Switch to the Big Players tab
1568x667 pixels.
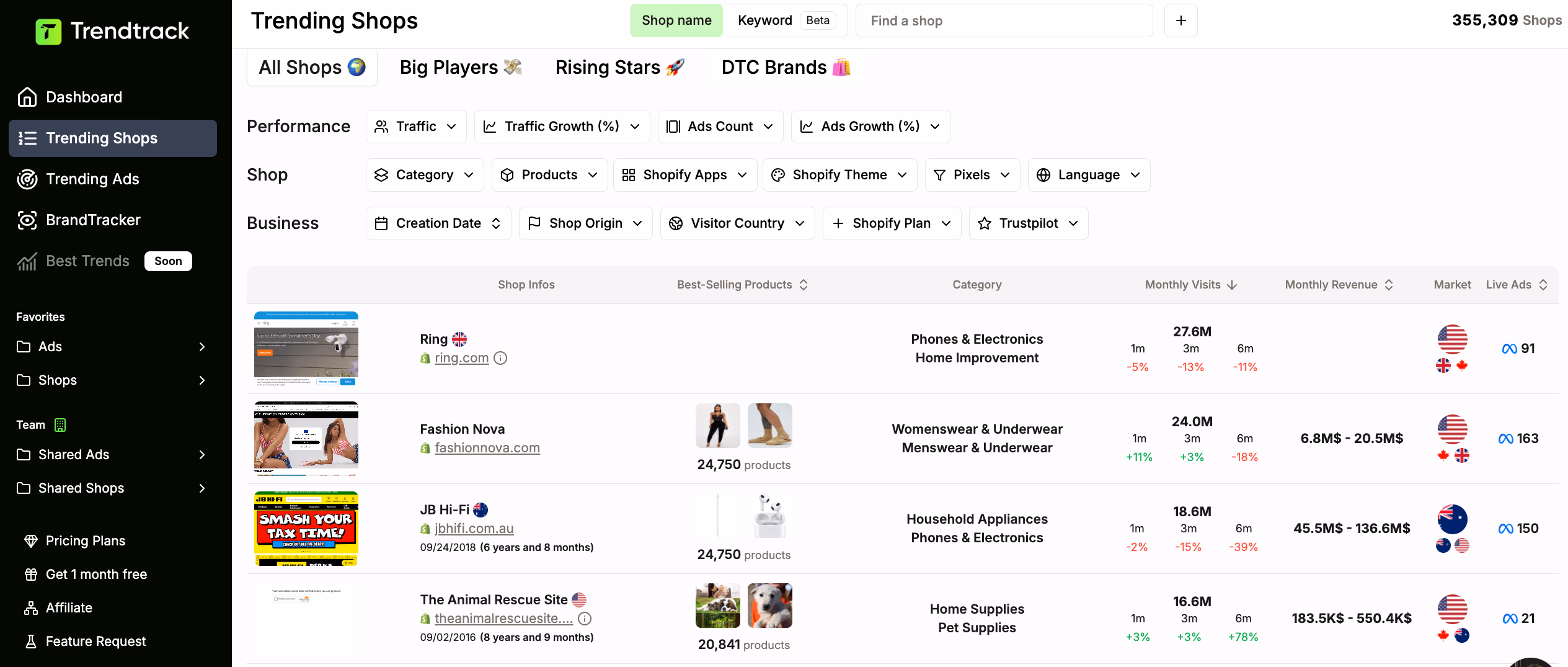click(461, 67)
